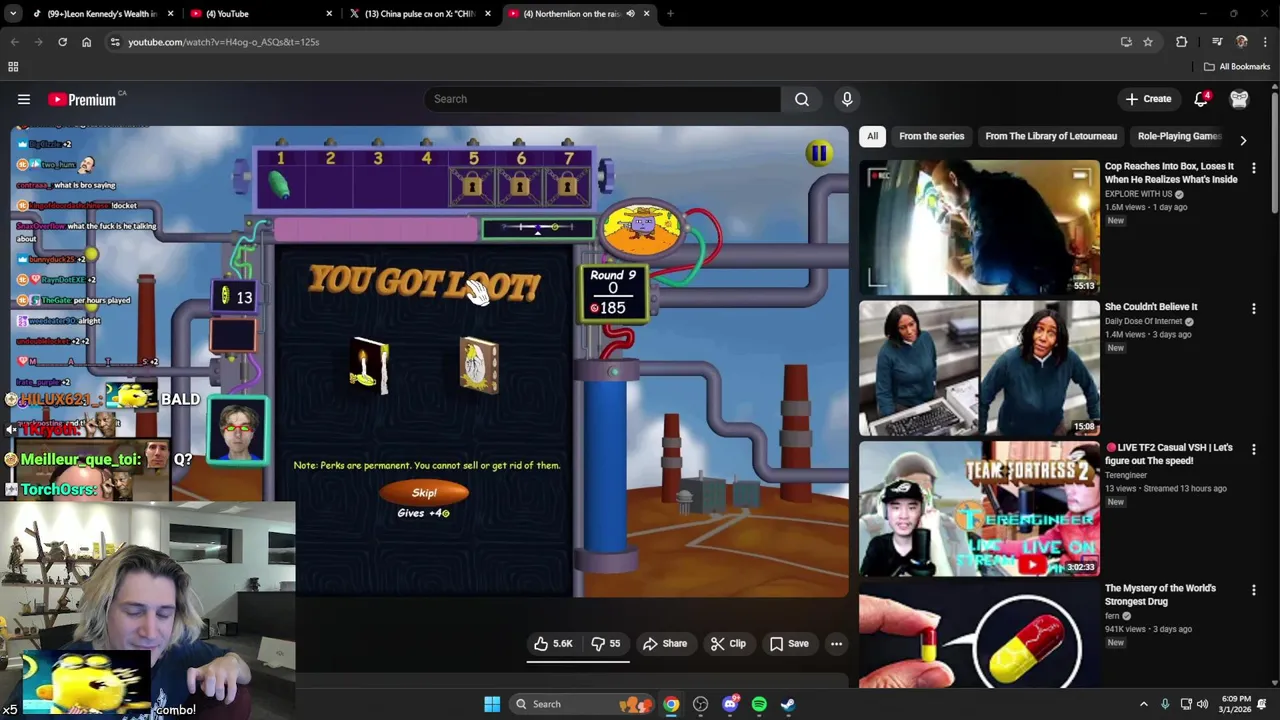This screenshot has width=1280, height=720.
Task: Open LIVE TF2 Casual VSH thumbnail
Action: [979, 509]
